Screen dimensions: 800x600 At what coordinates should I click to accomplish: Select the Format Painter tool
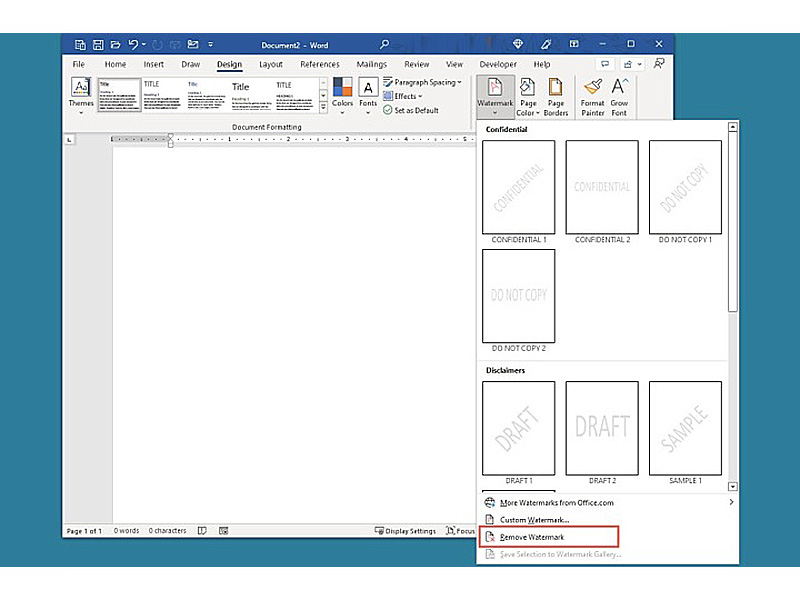592,97
